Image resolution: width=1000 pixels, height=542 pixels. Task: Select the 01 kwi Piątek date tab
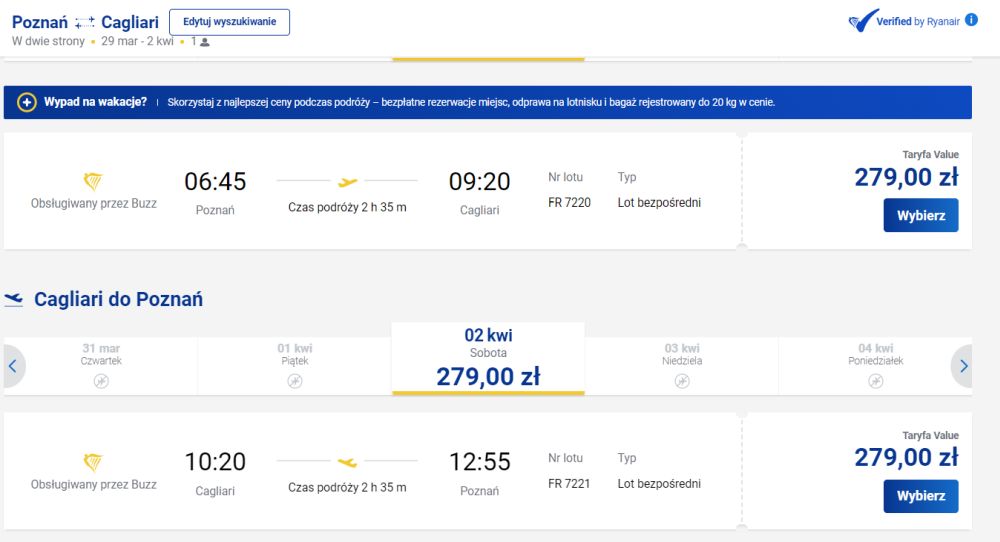tap(295, 366)
